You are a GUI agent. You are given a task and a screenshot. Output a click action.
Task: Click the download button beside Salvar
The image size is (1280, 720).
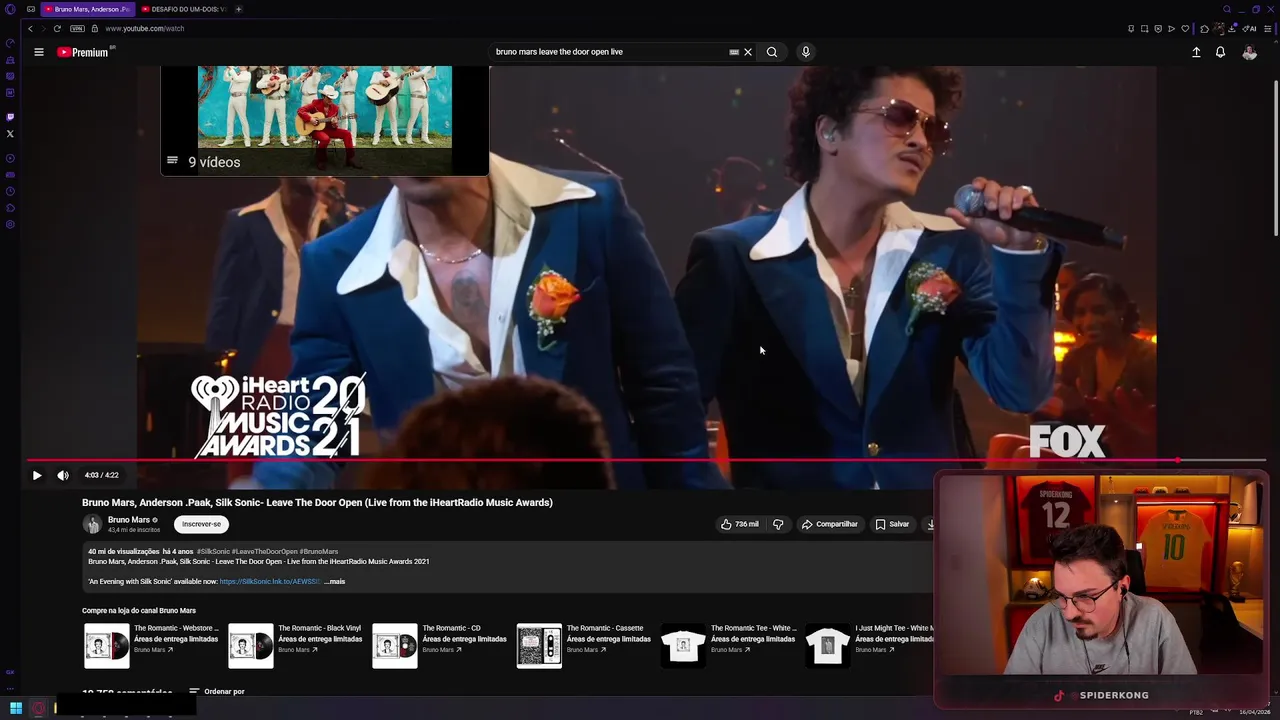[x=930, y=524]
